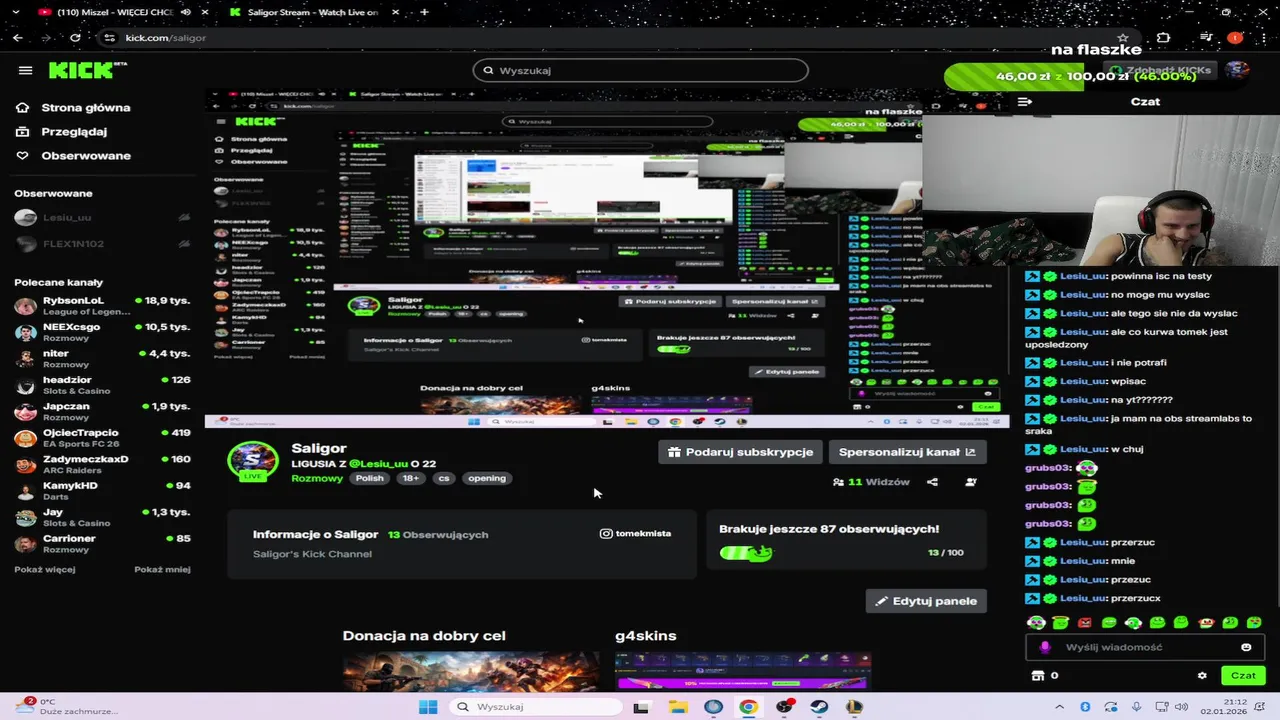
Task: Open chat settings gear
Action: (x=1202, y=675)
